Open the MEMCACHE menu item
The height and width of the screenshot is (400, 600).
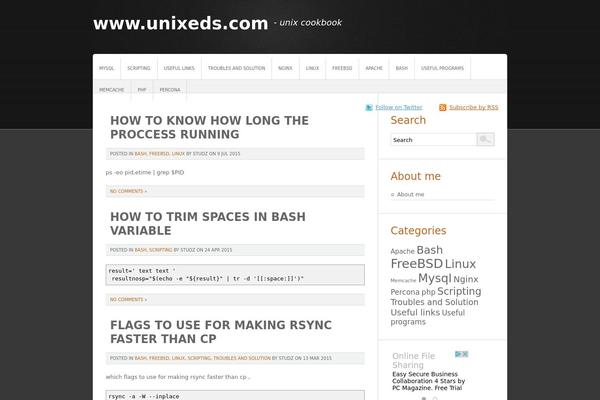click(x=112, y=90)
